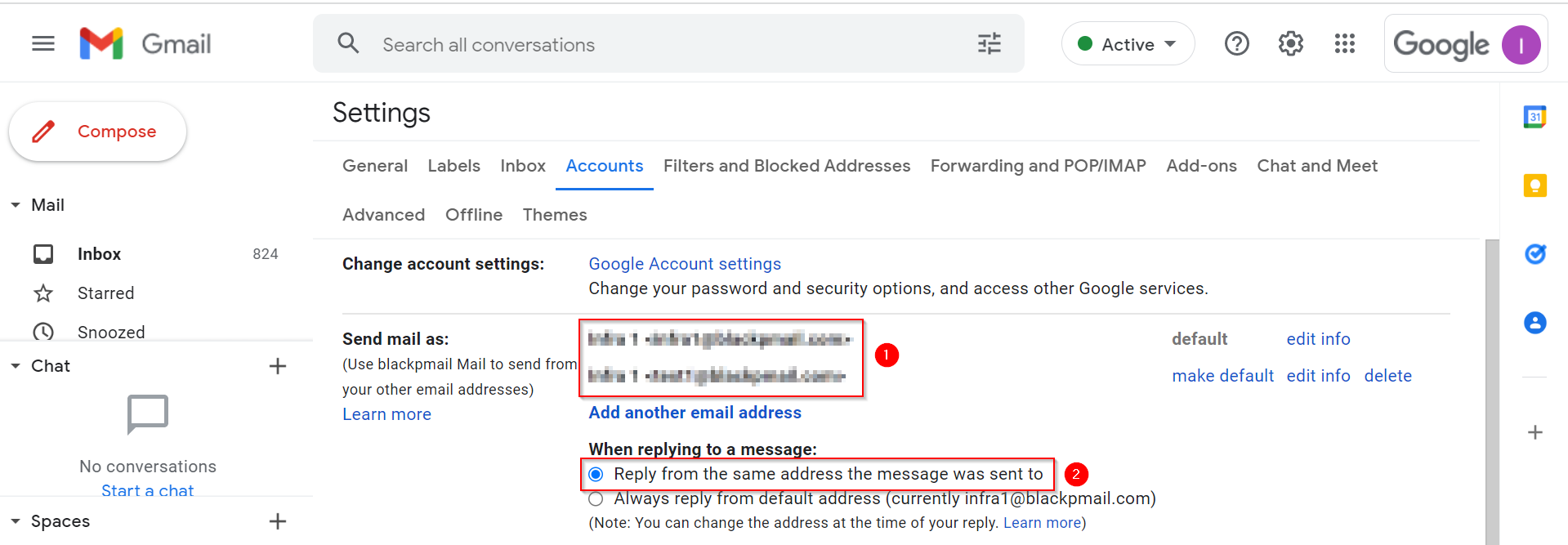Open Google Tasks side panel icon
Image resolution: width=1568 pixels, height=545 pixels.
click(1534, 254)
